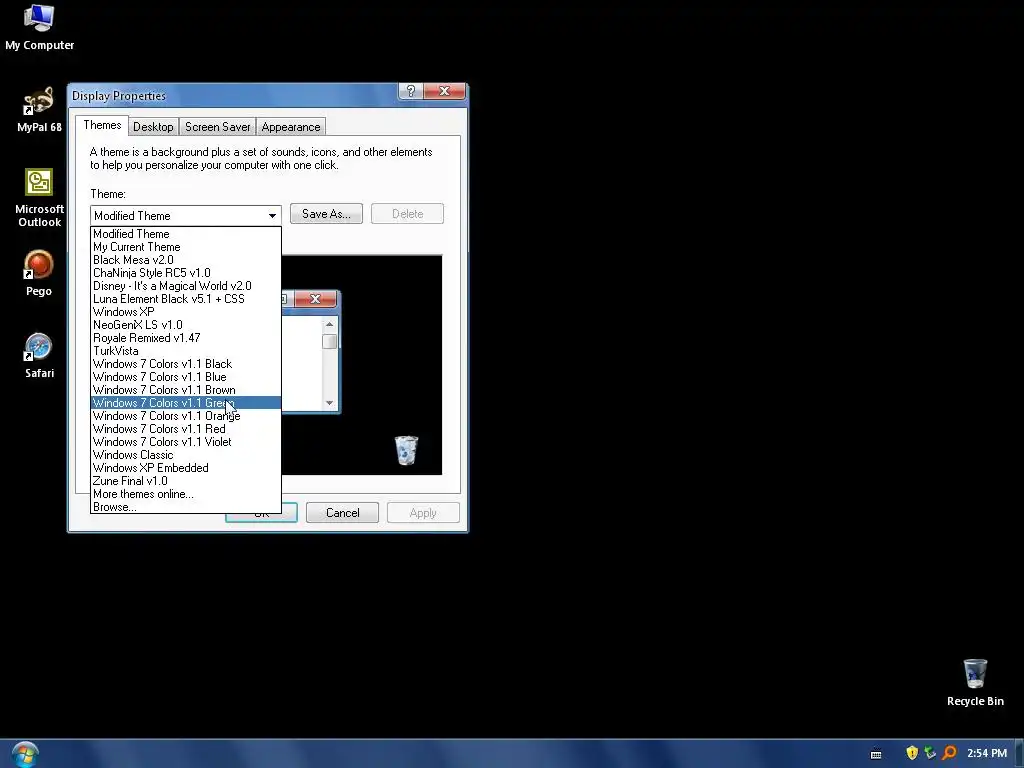This screenshot has width=1024, height=768.
Task: Open the Start menu orb
Action: [x=25, y=755]
